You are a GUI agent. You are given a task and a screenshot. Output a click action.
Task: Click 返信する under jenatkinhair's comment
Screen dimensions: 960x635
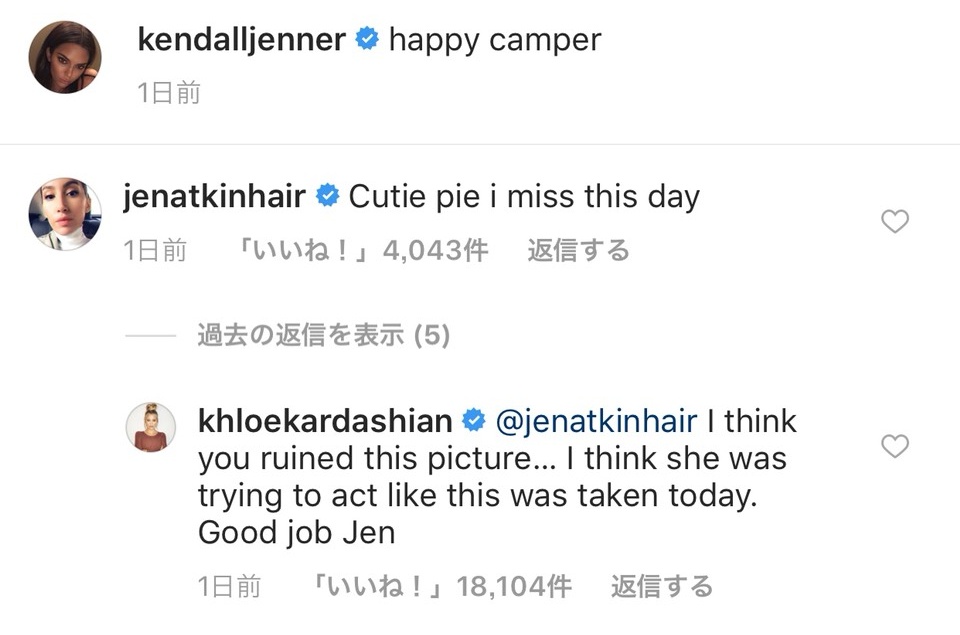(578, 250)
